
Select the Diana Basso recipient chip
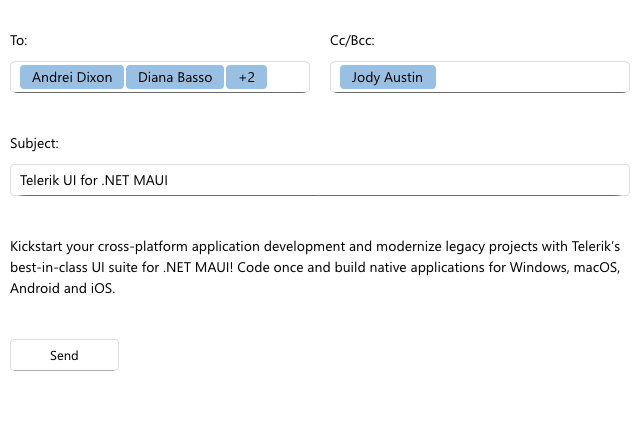coord(175,77)
